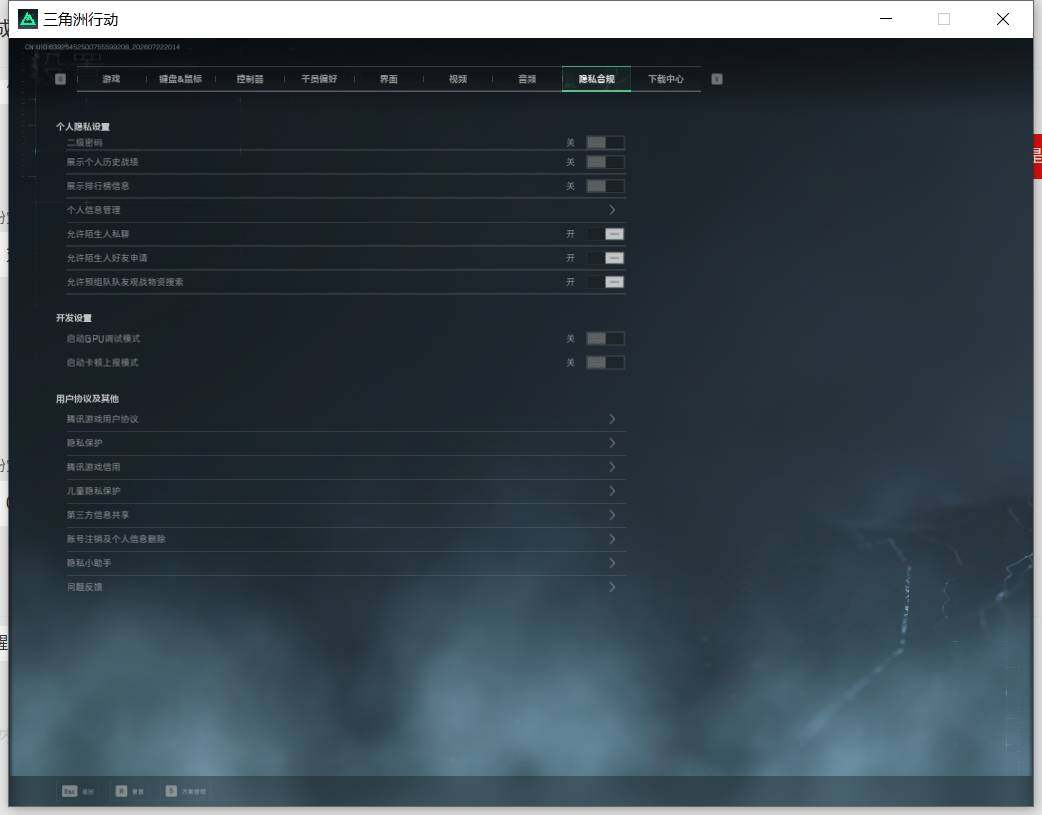
Task: Toggle 允许预组队队友观战物资搜索 switch
Action: click(x=605, y=282)
